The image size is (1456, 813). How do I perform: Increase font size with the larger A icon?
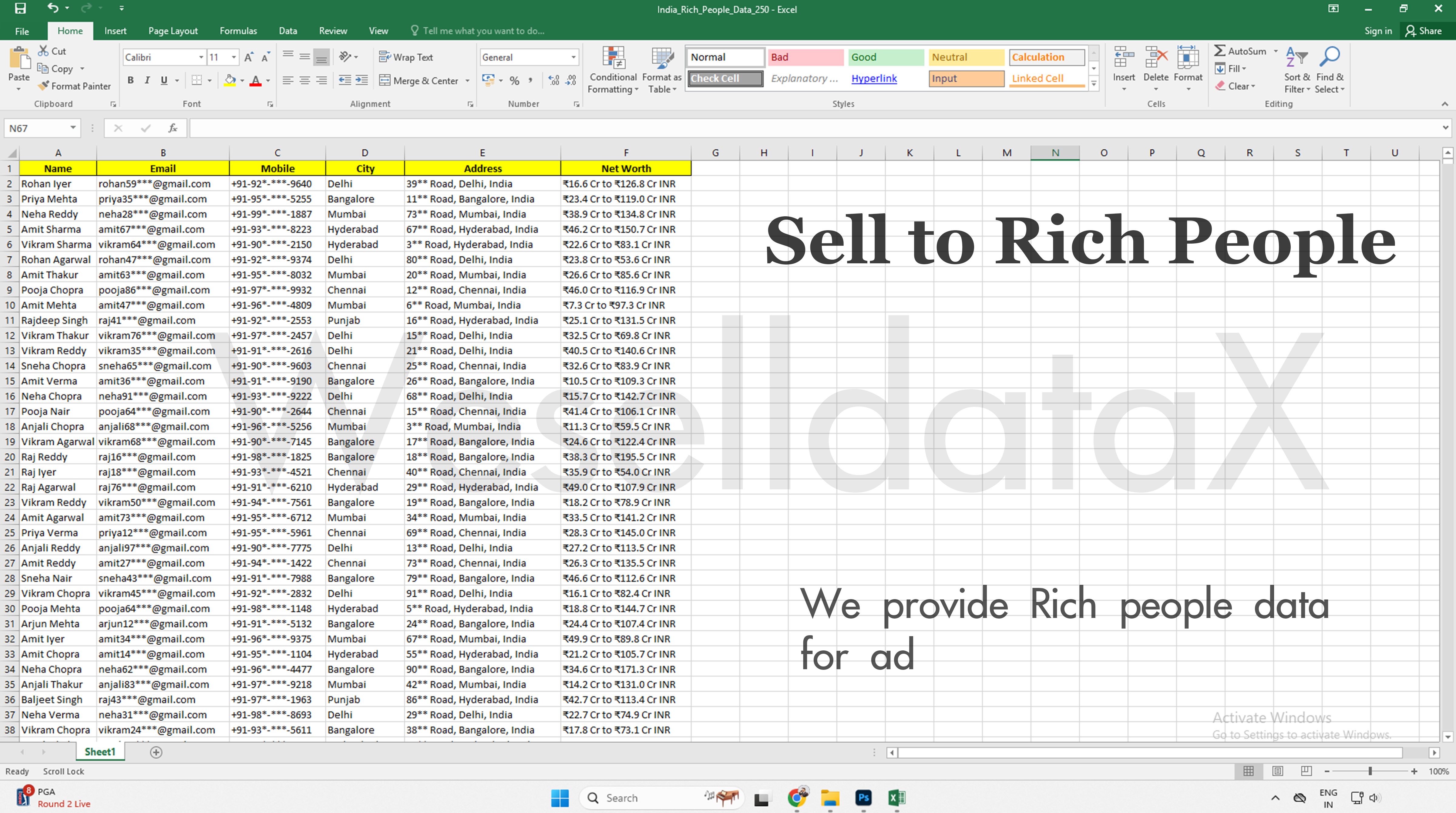point(249,57)
